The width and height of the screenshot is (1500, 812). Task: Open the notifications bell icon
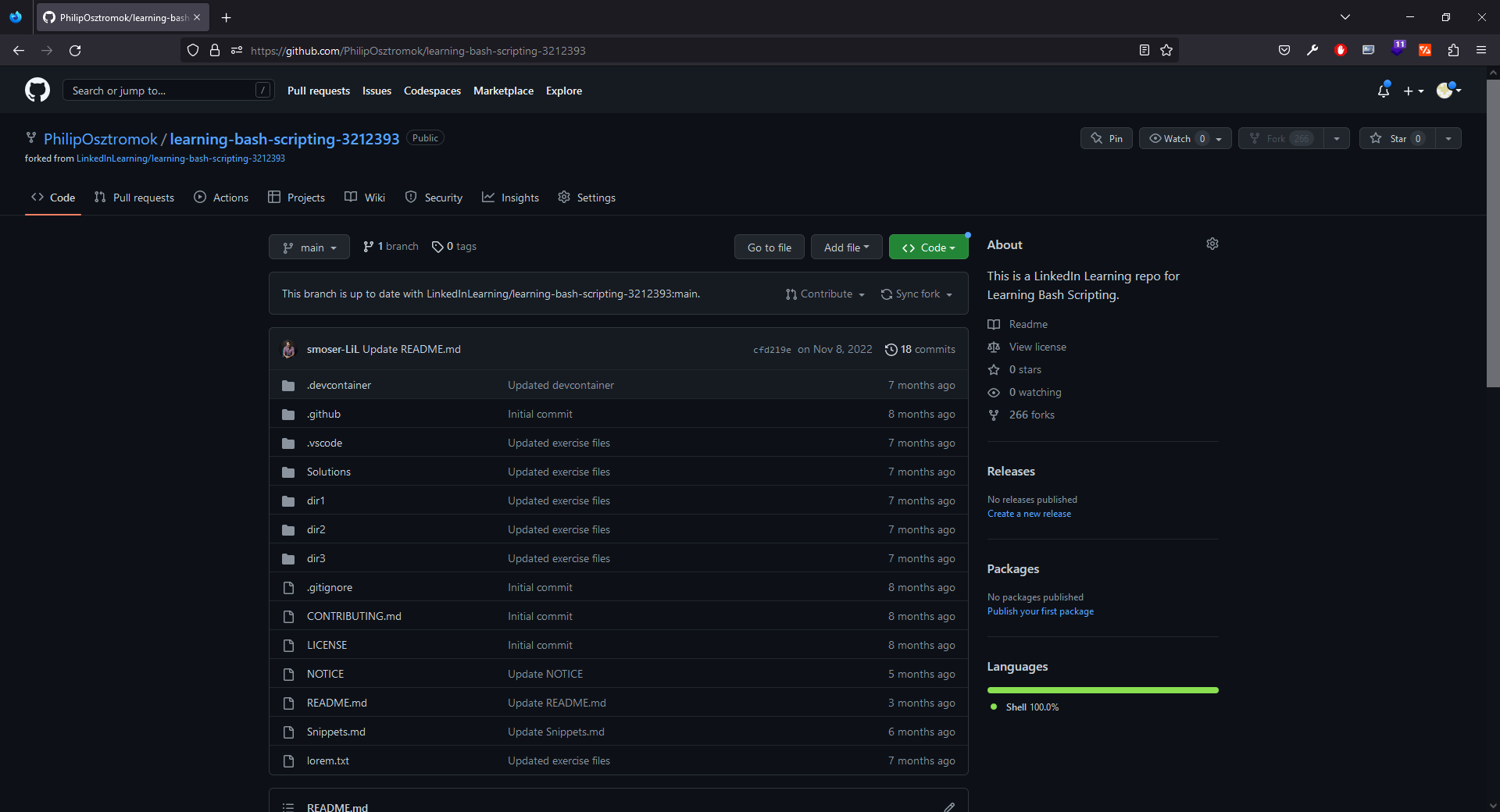(1384, 91)
